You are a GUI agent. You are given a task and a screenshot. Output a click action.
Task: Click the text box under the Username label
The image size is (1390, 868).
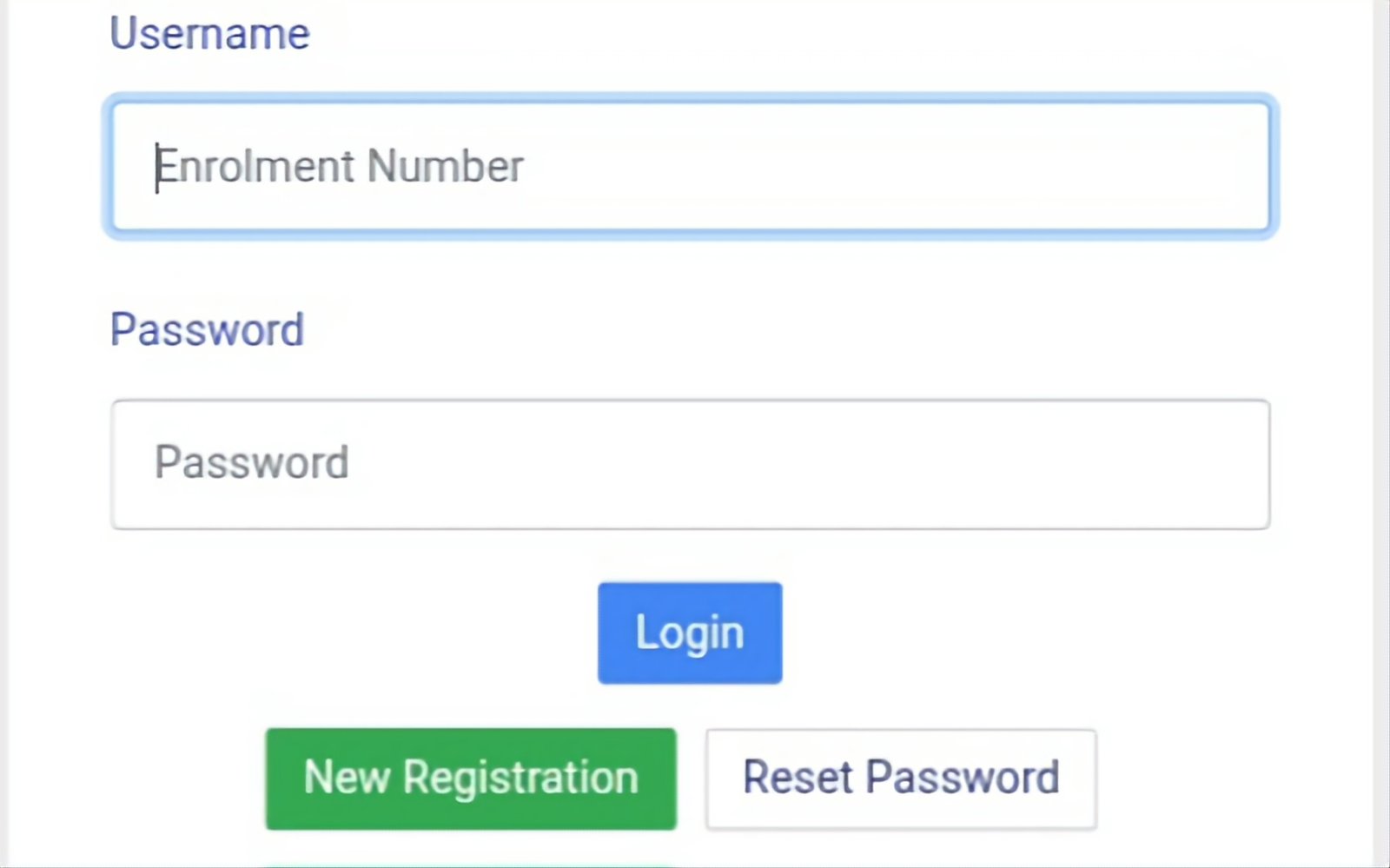tap(690, 166)
